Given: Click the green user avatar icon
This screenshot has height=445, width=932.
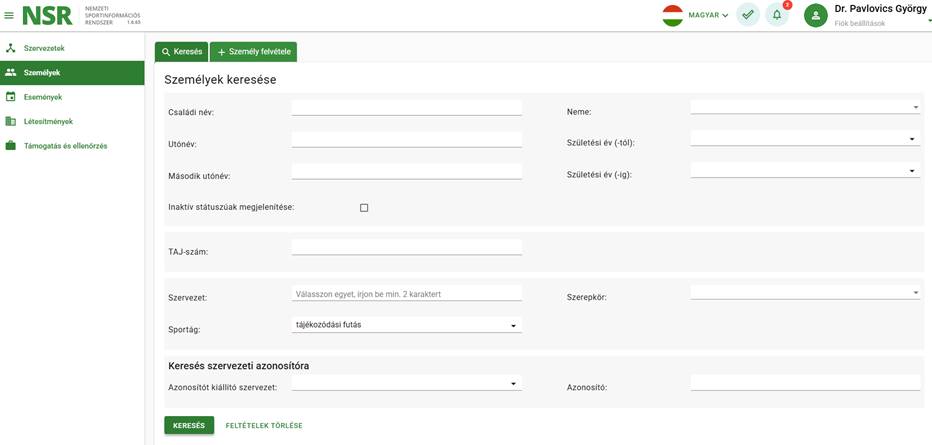Looking at the screenshot, I should click(x=816, y=15).
